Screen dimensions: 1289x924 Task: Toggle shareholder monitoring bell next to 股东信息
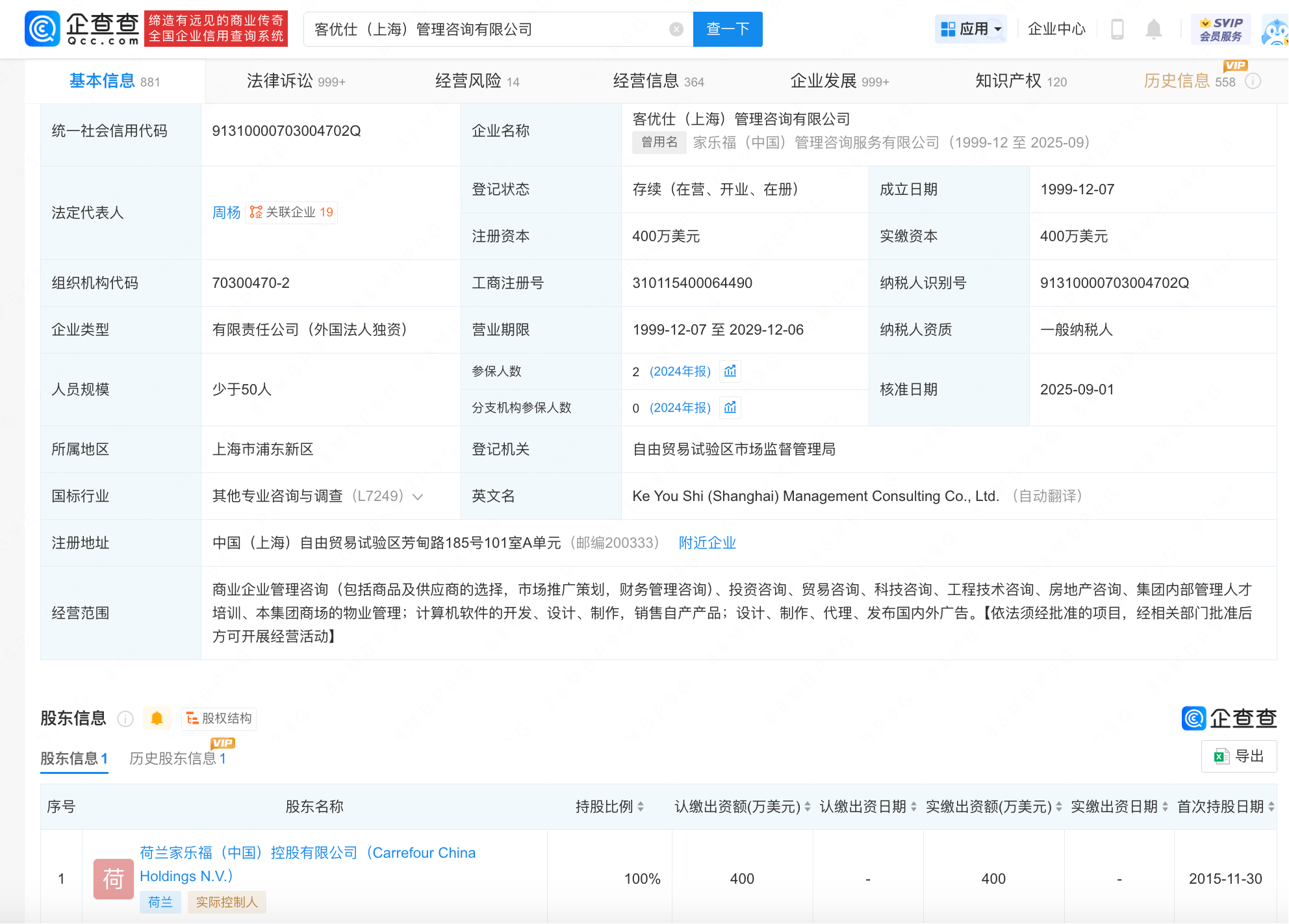pos(157,718)
